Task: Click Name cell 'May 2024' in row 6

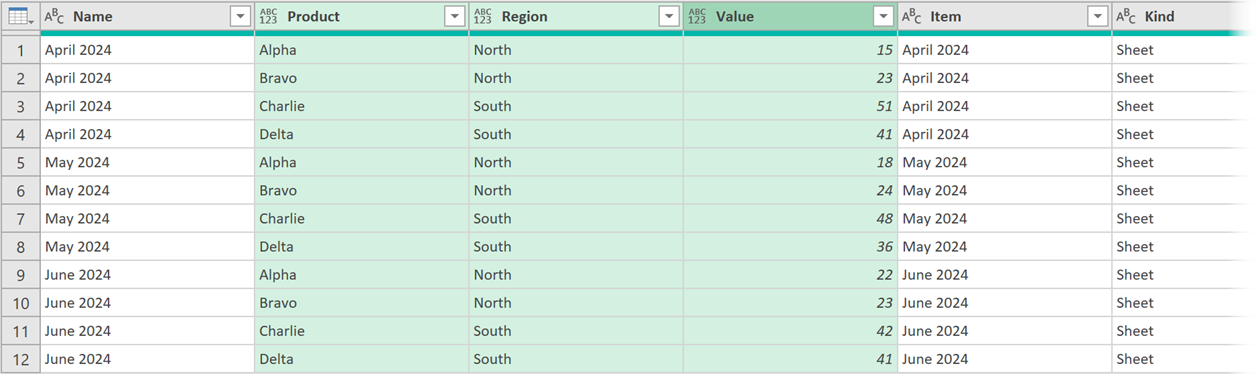Action: pyautogui.click(x=148, y=190)
